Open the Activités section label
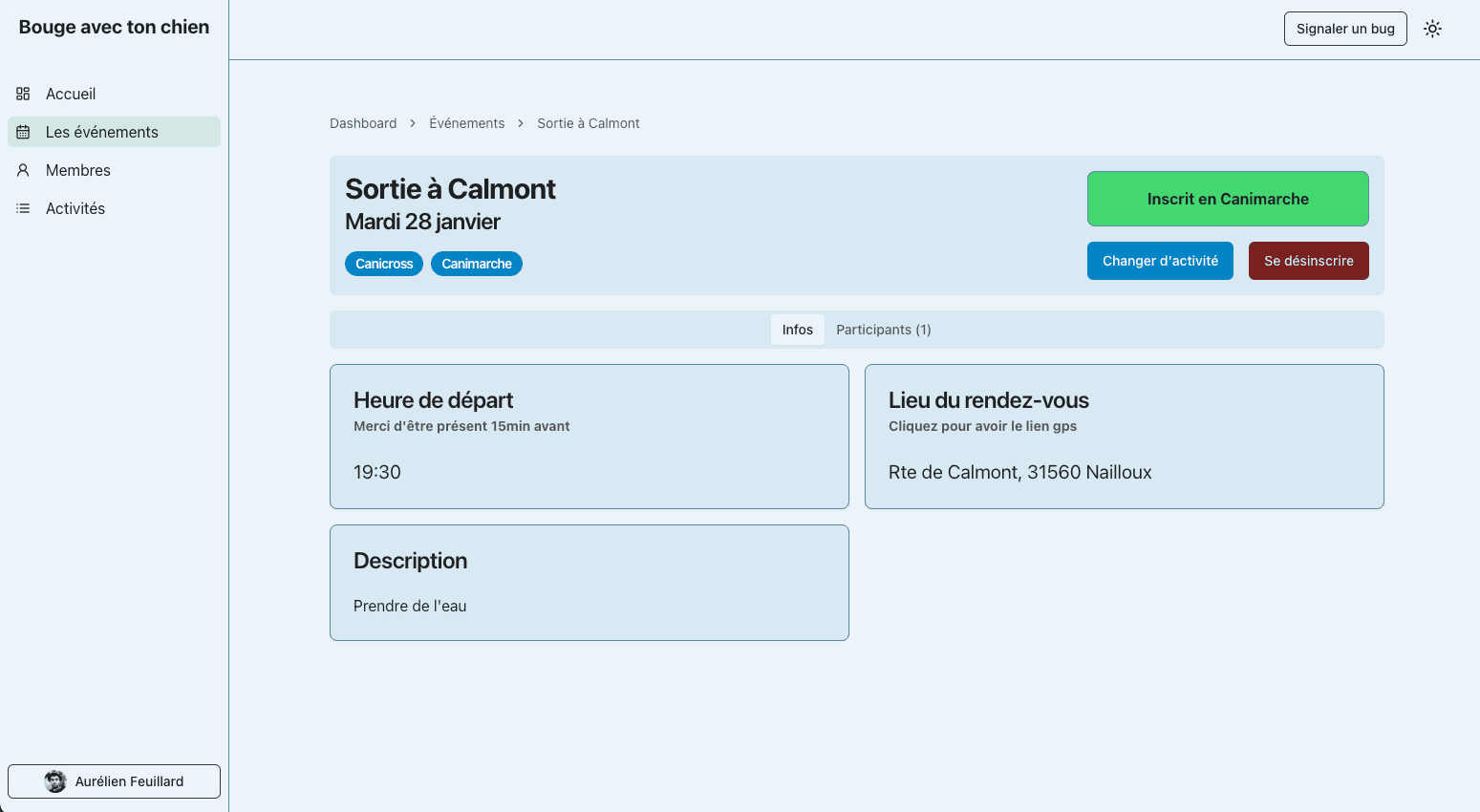This screenshot has height=812, width=1480. click(75, 208)
